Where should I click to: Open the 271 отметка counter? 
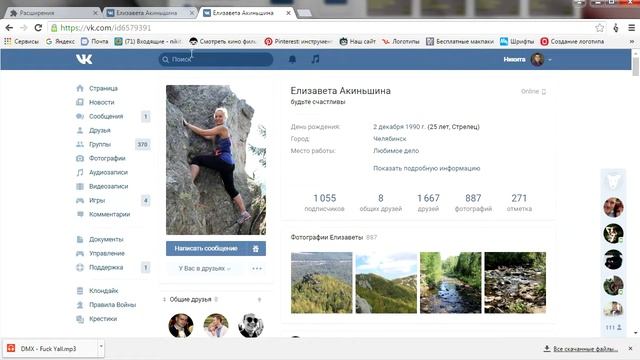pyautogui.click(x=519, y=202)
